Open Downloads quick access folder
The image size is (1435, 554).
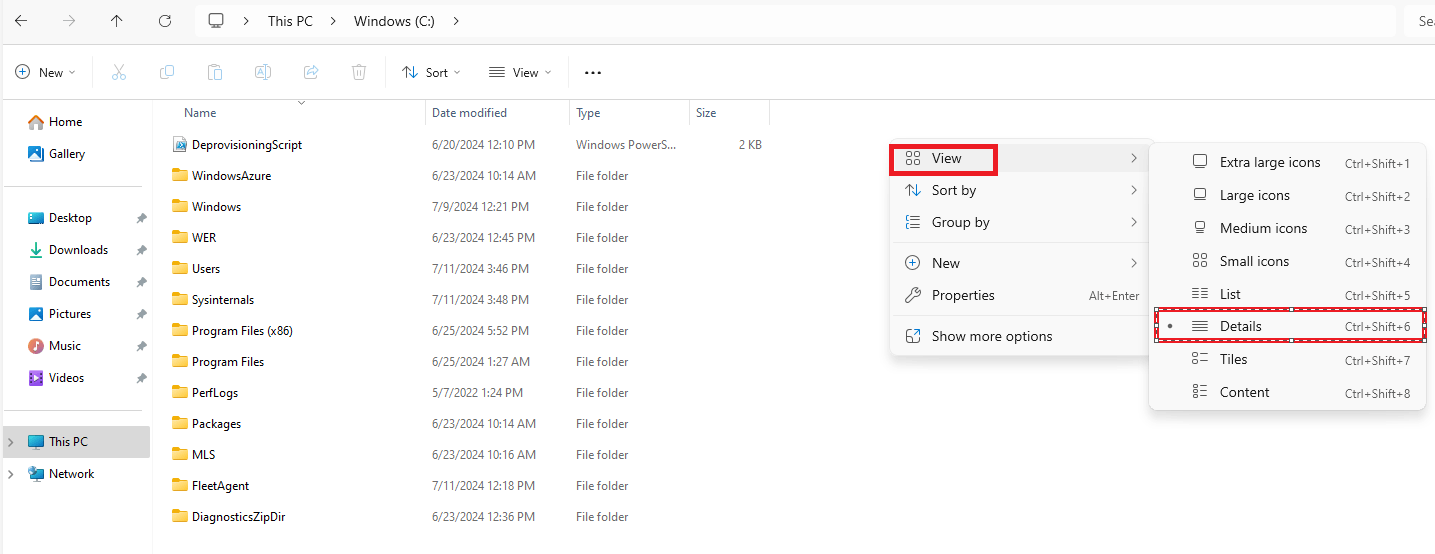(76, 250)
